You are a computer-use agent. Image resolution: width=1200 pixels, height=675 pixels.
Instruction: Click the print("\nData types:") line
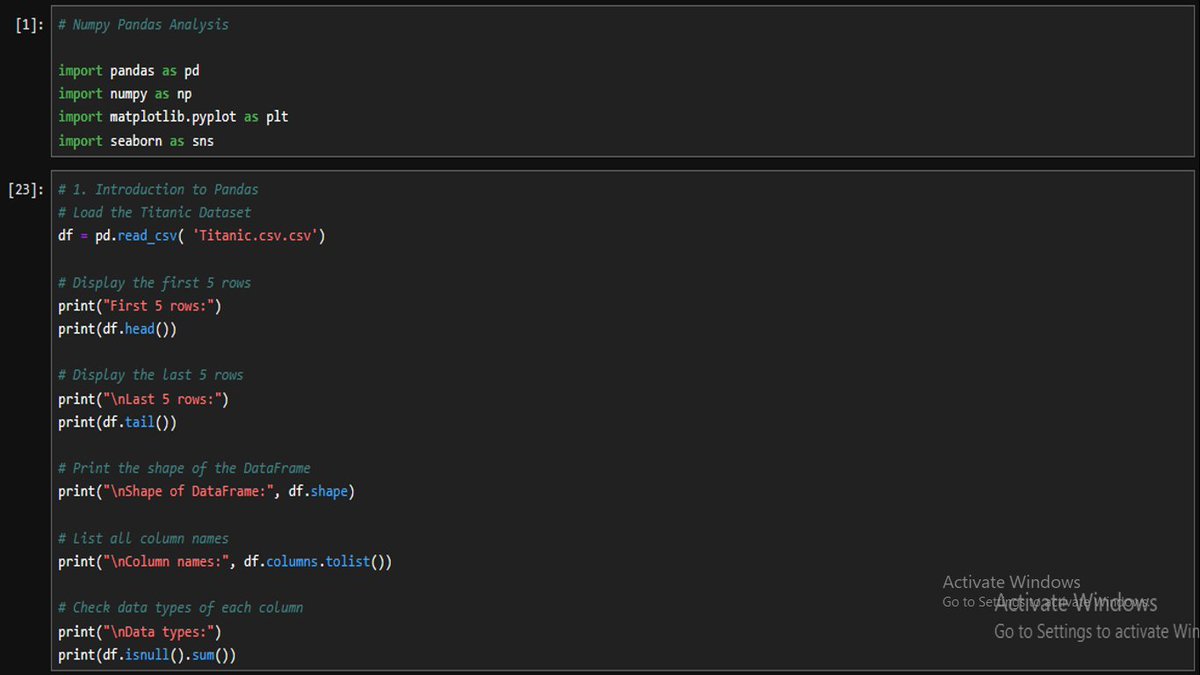tap(139, 632)
